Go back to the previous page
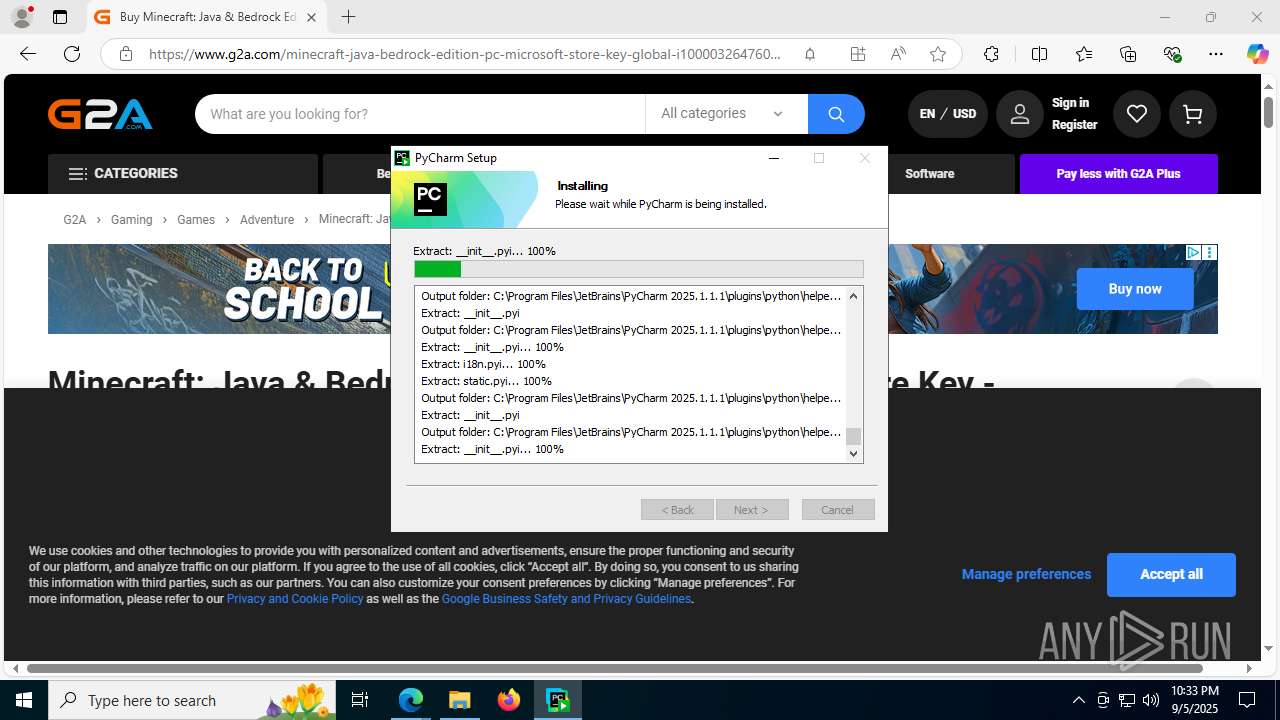The image size is (1280, 720). click(28, 54)
